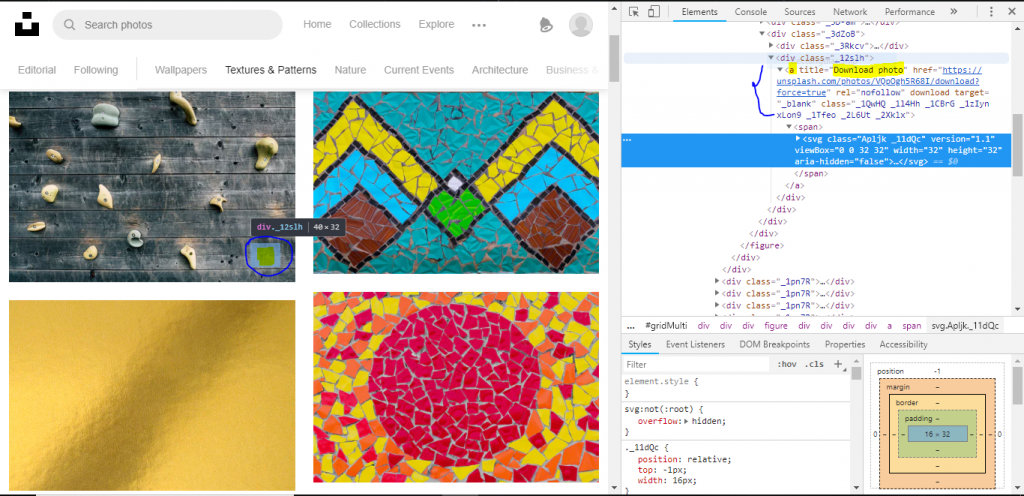The width and height of the screenshot is (1024, 496).
Task: Select the Wallpapers category
Action: [x=181, y=70]
